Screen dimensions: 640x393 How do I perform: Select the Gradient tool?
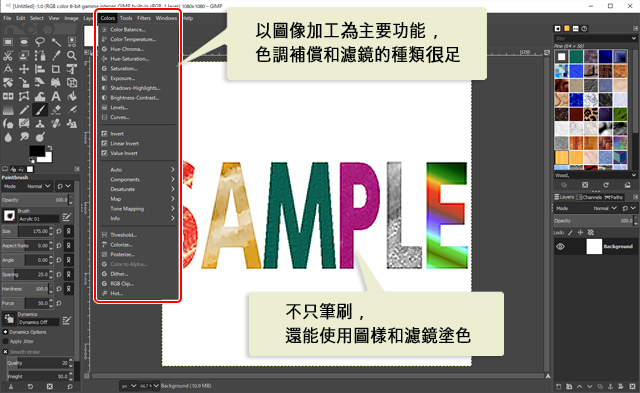(8, 110)
